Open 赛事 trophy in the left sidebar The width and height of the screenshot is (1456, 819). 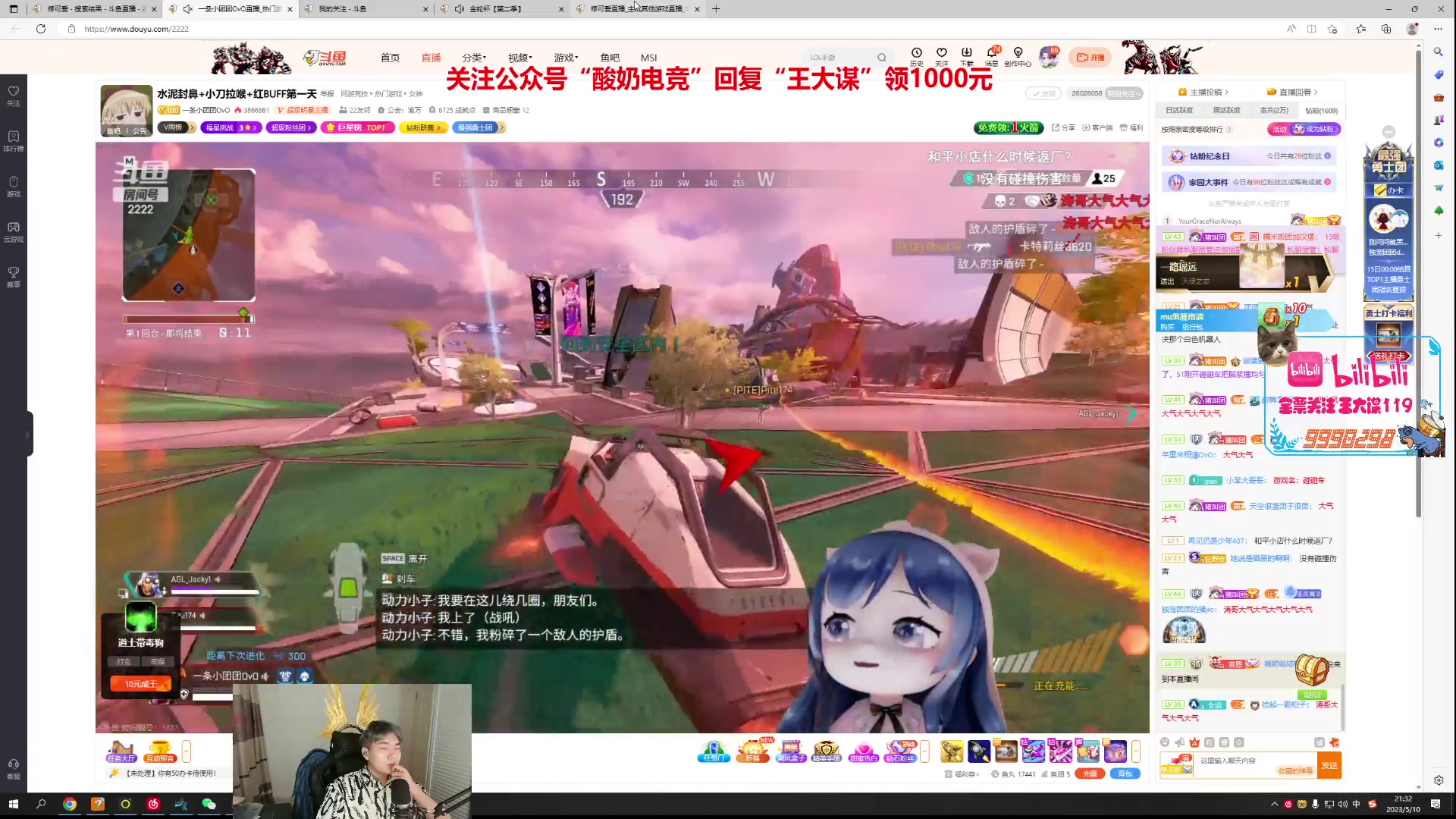point(14,278)
